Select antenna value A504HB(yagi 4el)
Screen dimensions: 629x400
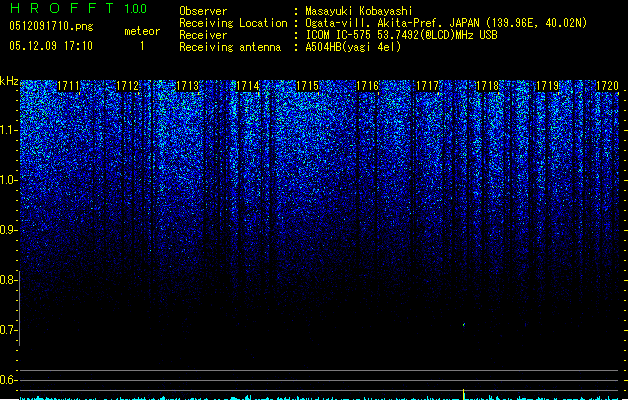(x=353, y=47)
